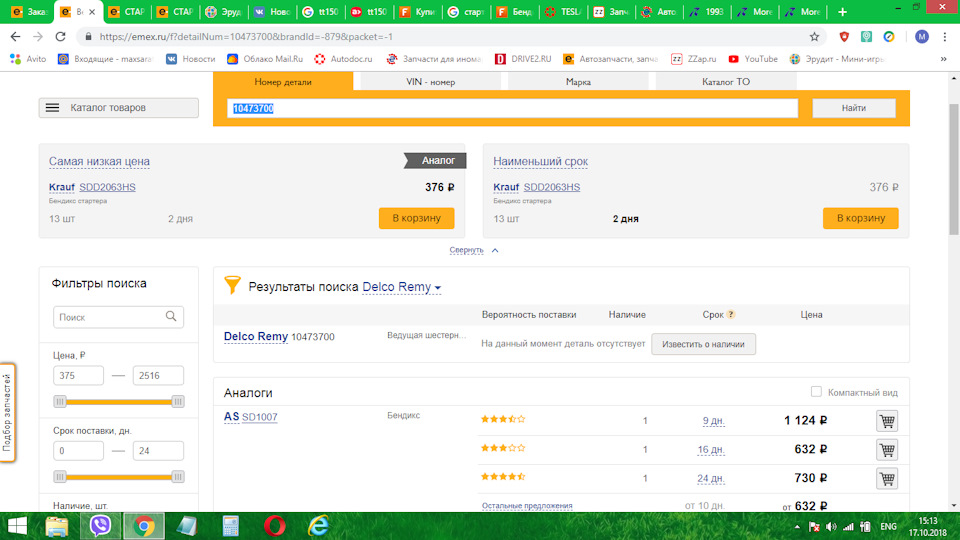Click the minimum price field 375
The height and width of the screenshot is (540, 960).
78,375
